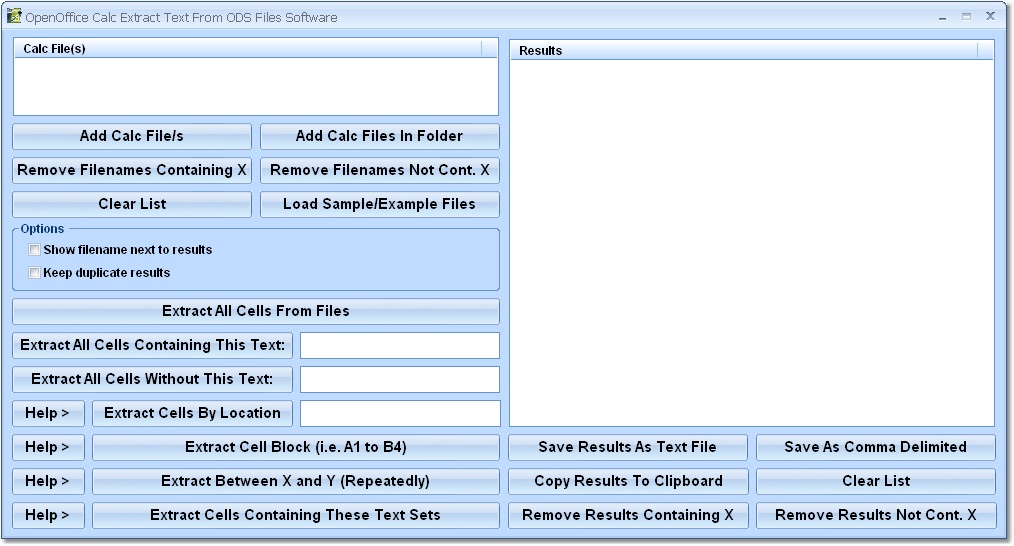Click the application icon in title bar

pyautogui.click(x=14, y=16)
